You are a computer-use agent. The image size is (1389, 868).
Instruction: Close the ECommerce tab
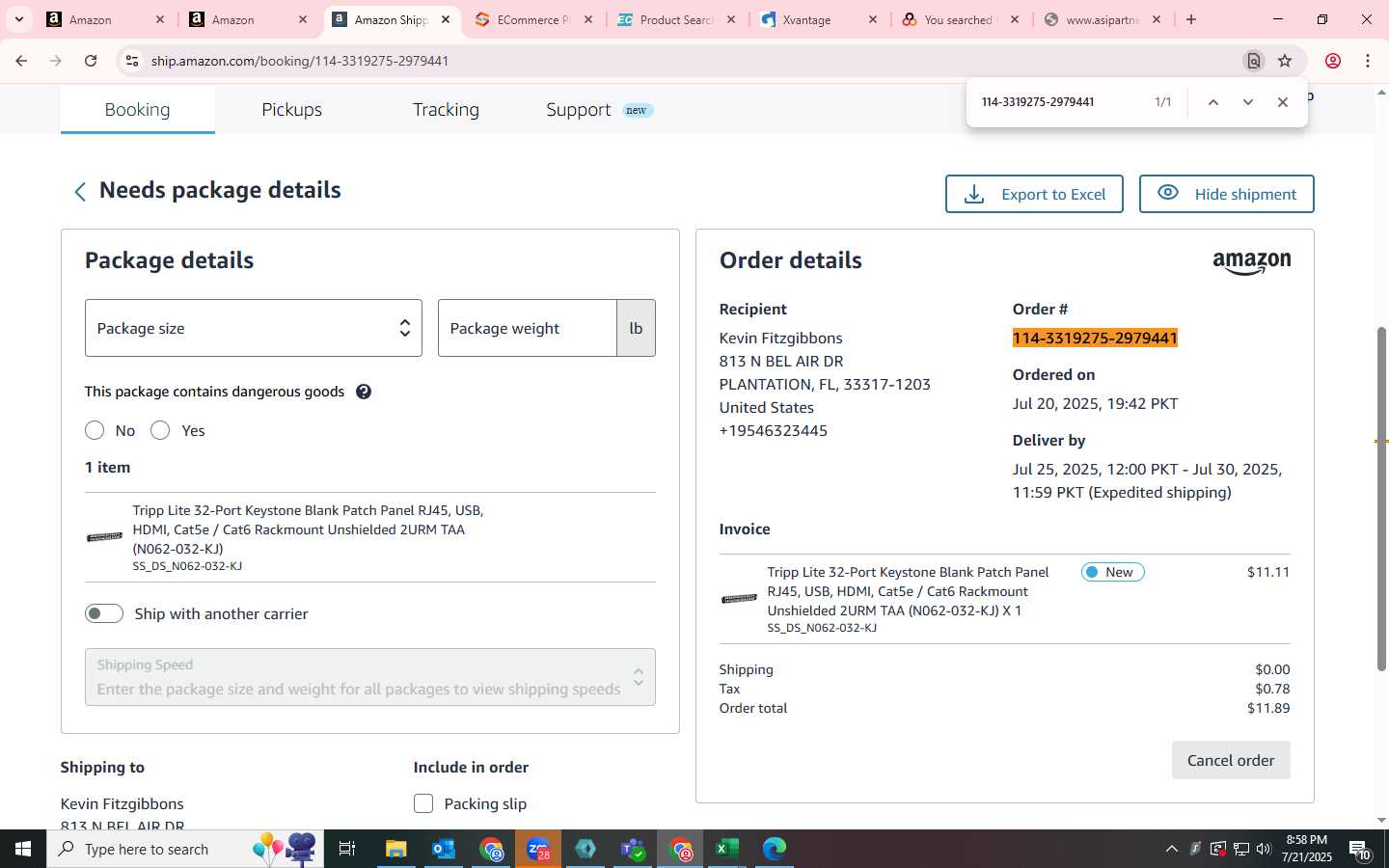point(588,19)
